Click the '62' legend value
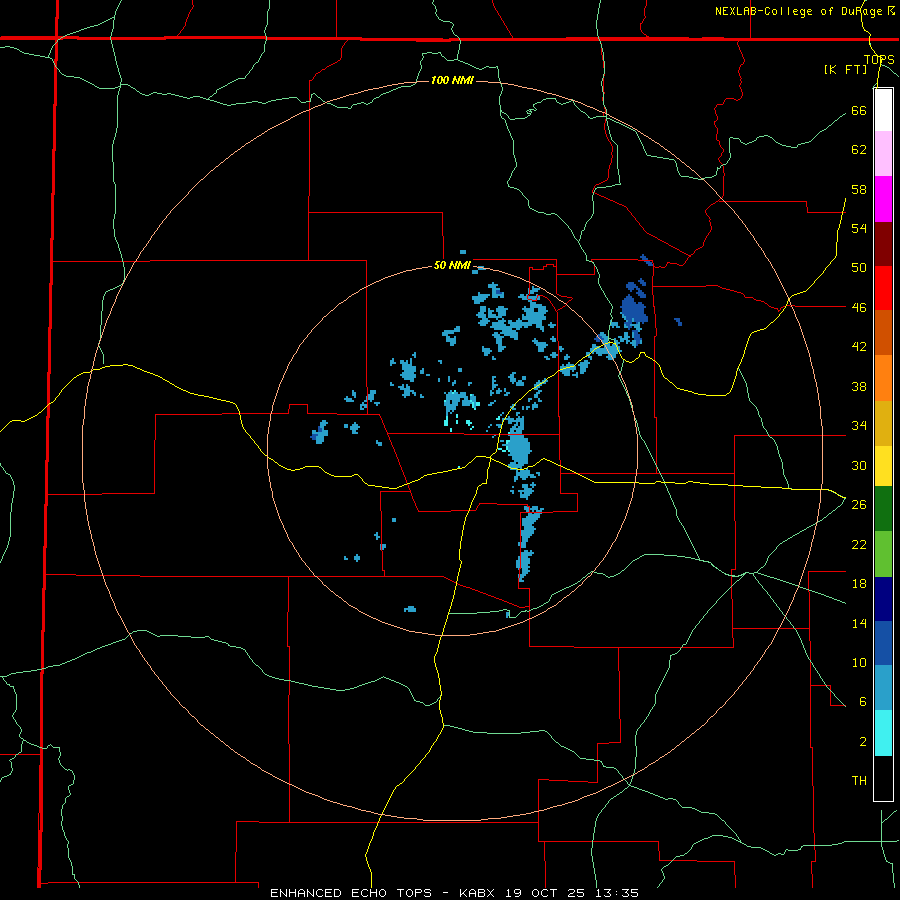The width and height of the screenshot is (900, 900). point(859,150)
